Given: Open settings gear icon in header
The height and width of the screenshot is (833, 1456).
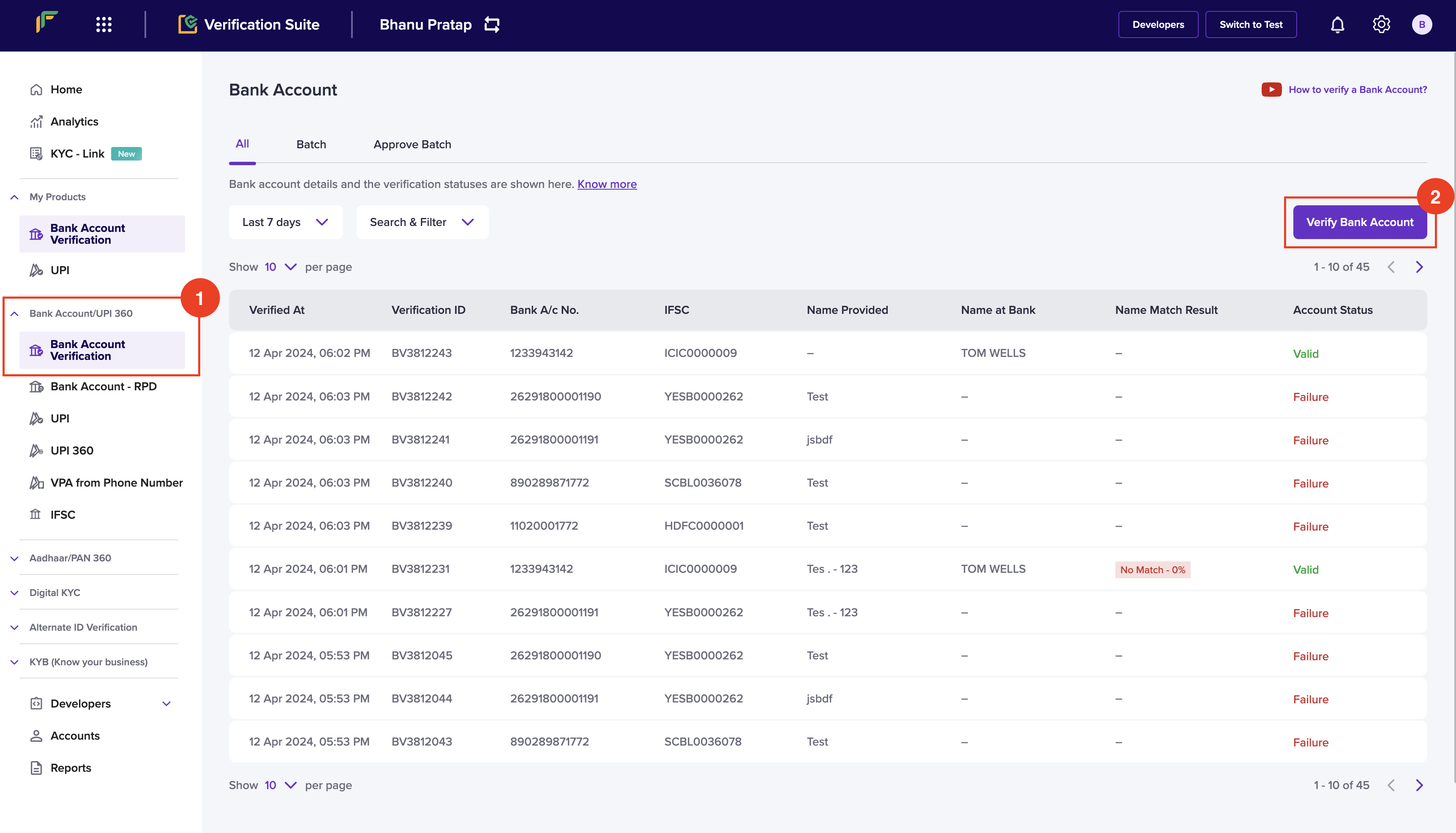Looking at the screenshot, I should tap(1381, 24).
